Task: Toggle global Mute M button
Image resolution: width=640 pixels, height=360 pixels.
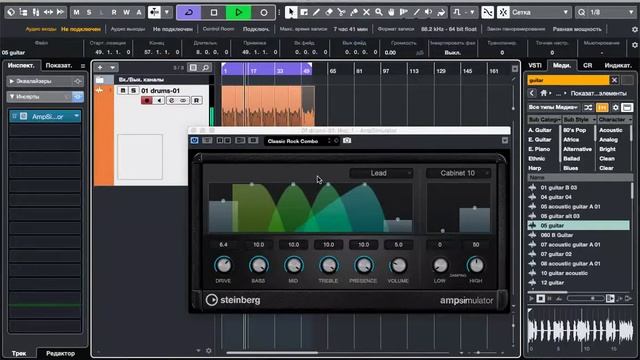Action: [76, 12]
